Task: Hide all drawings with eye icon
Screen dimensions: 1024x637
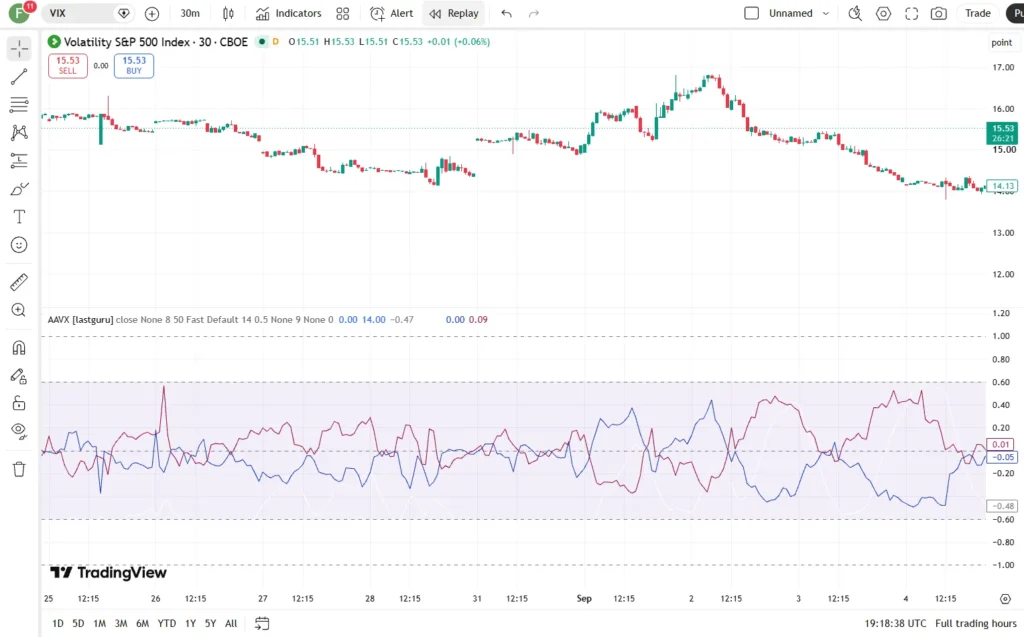Action: point(19,431)
